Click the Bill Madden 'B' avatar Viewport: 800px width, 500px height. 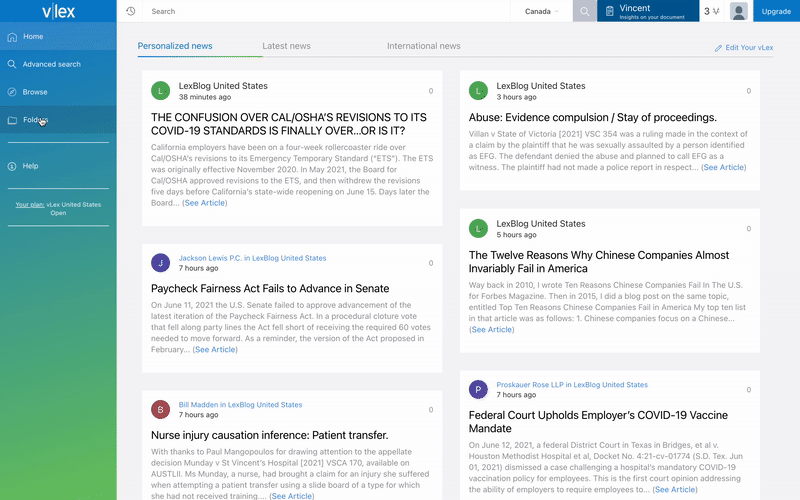click(x=161, y=410)
